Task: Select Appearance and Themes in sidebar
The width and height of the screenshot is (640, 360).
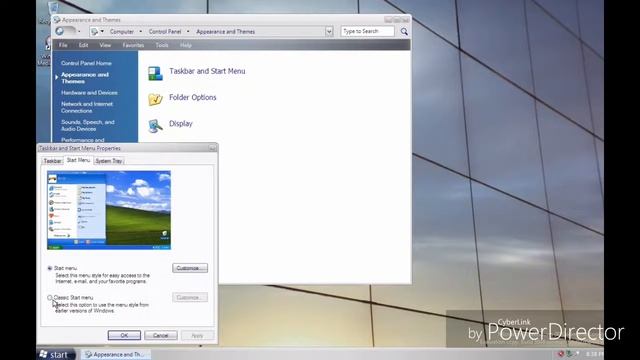Action: (85, 78)
